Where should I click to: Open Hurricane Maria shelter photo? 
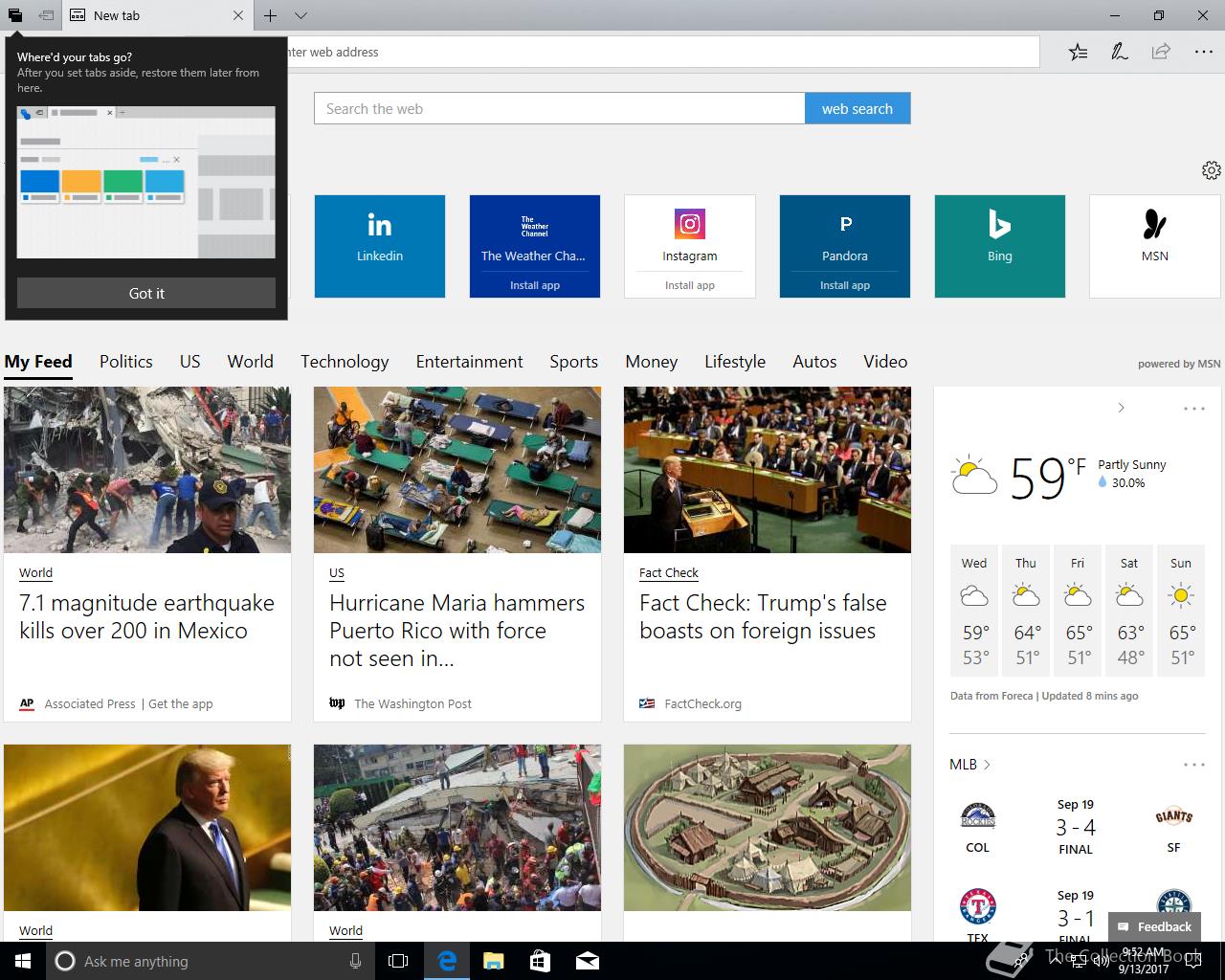pyautogui.click(x=457, y=470)
